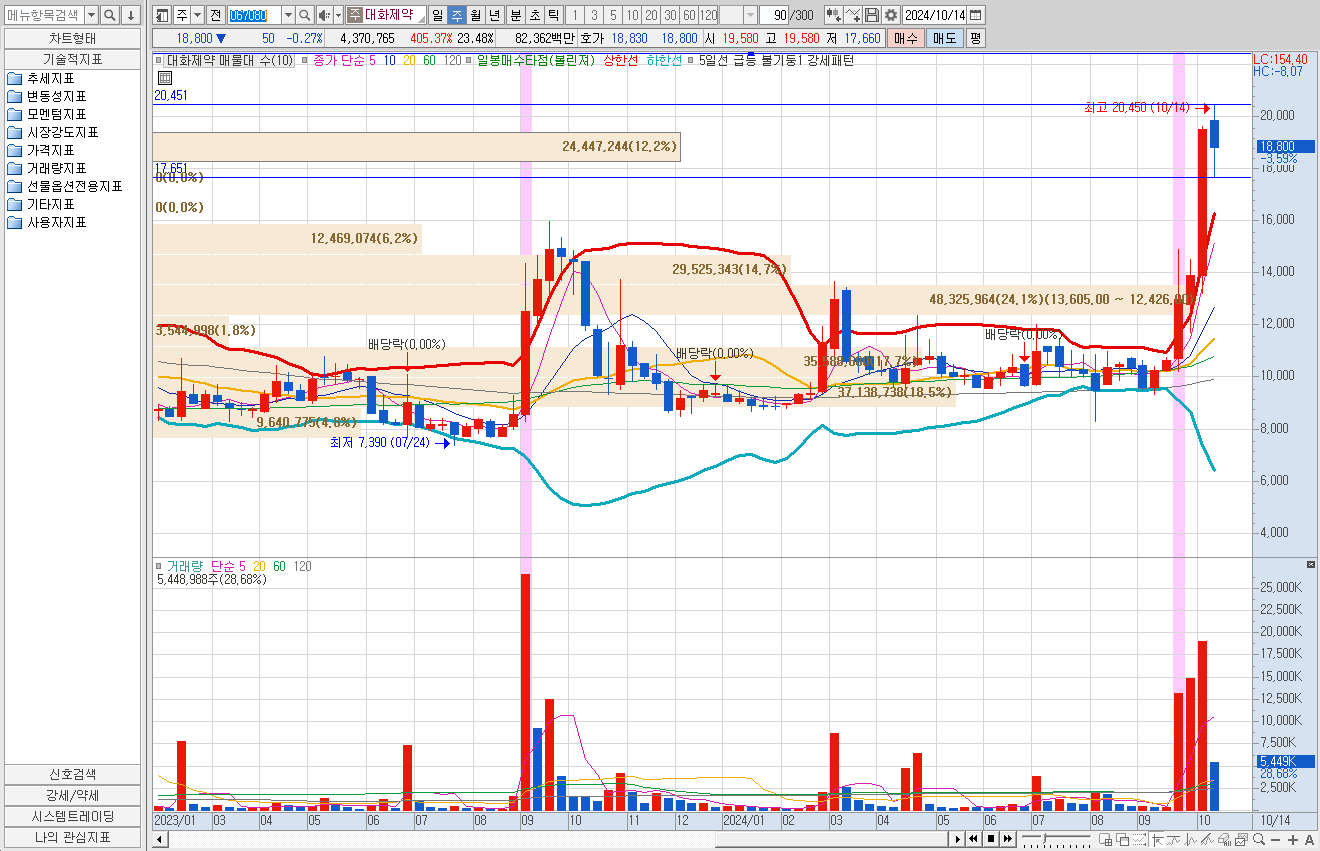This screenshot has height=851, width=1320.
Task: Click the 평 button
Action: pos(975,38)
